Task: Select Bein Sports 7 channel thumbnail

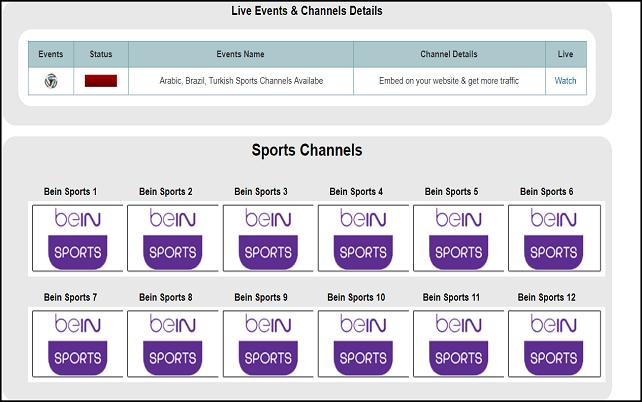Action: (78, 344)
